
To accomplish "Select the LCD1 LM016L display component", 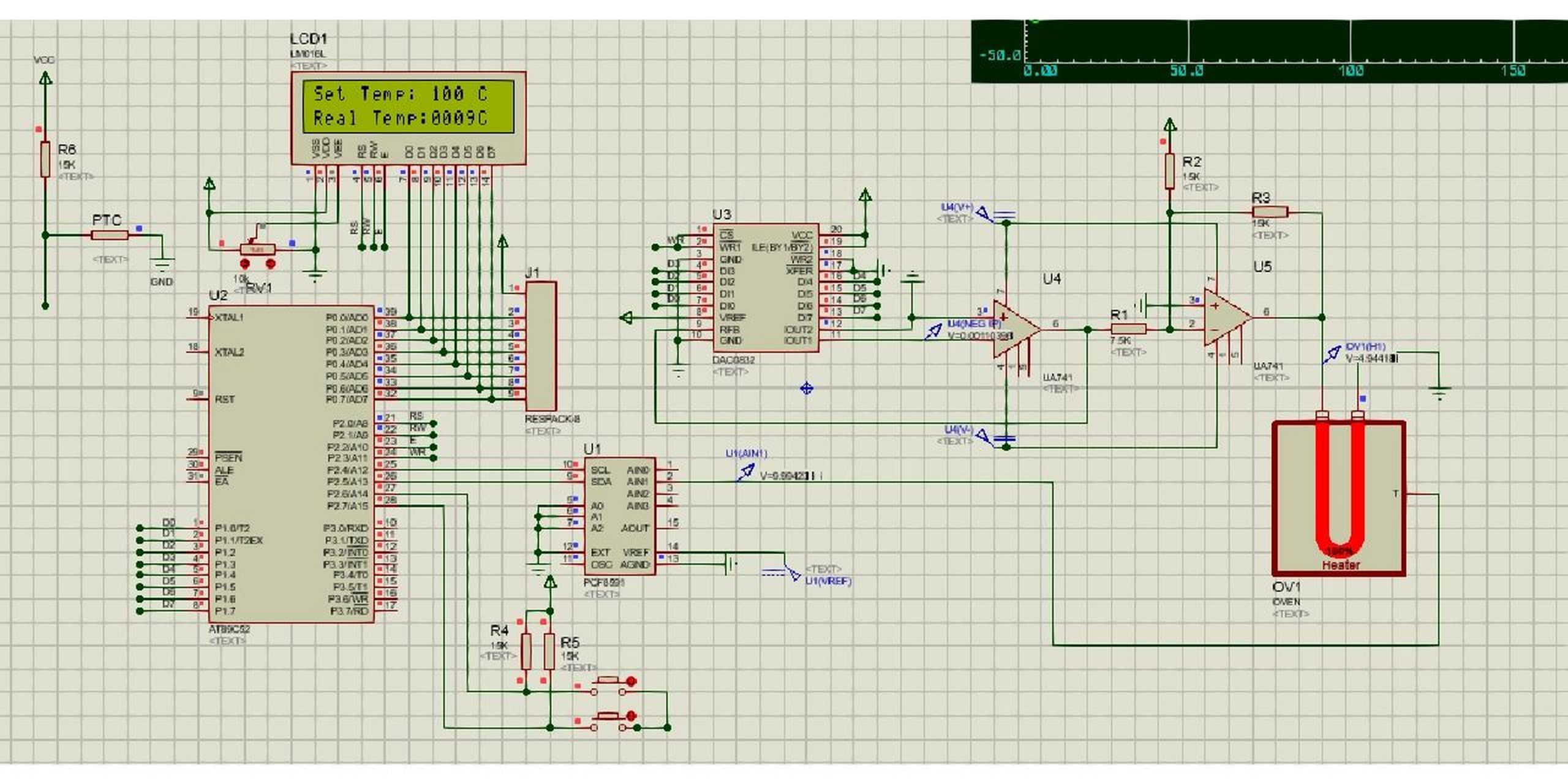I will (x=408, y=118).
